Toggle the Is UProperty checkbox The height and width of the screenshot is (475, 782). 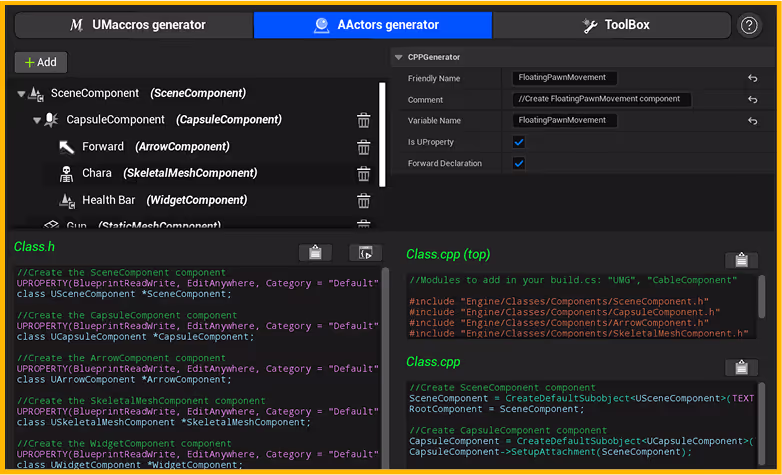(519, 142)
